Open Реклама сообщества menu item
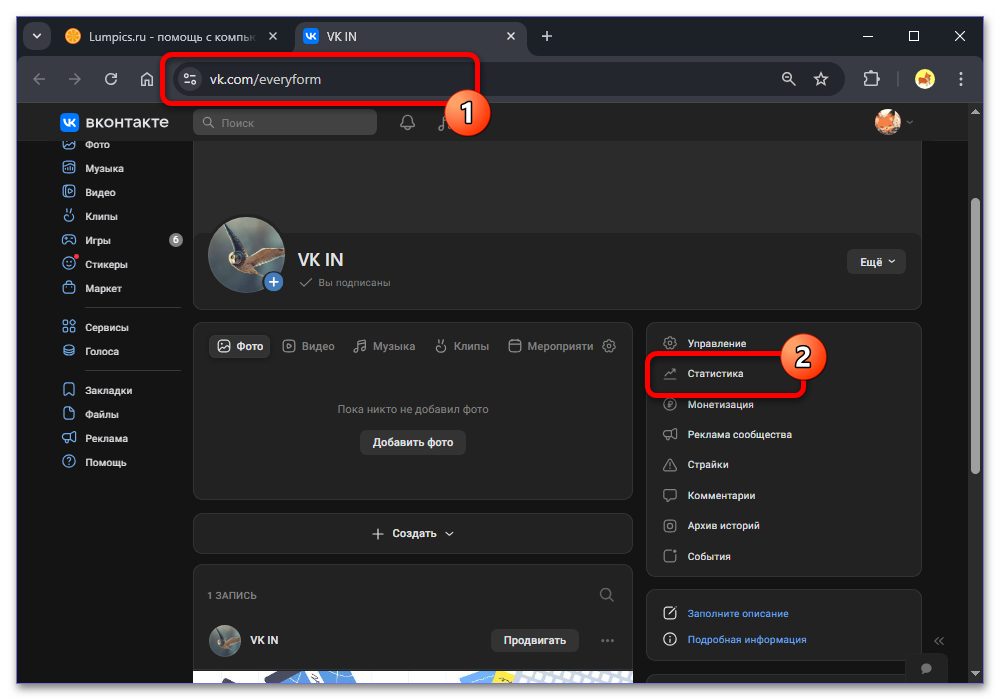This screenshot has height=700, width=1000. (x=727, y=435)
